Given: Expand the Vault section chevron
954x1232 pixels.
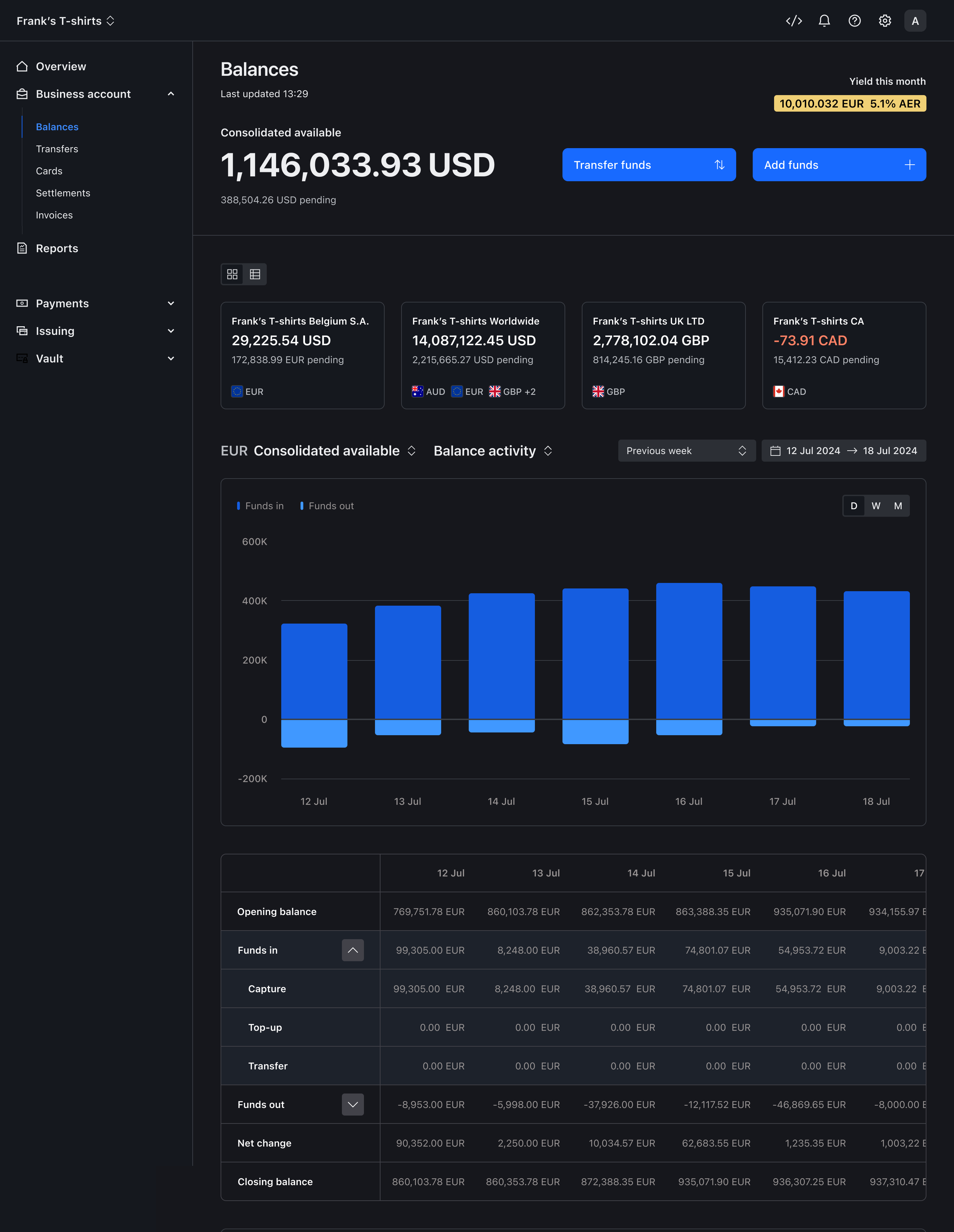Looking at the screenshot, I should pos(171,359).
